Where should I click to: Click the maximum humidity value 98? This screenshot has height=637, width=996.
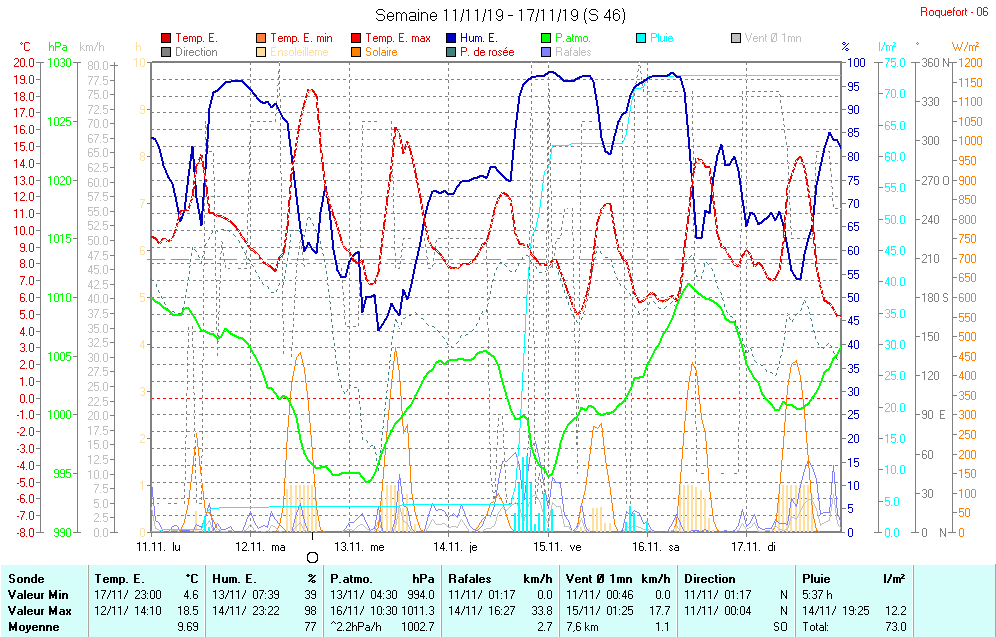(311, 611)
